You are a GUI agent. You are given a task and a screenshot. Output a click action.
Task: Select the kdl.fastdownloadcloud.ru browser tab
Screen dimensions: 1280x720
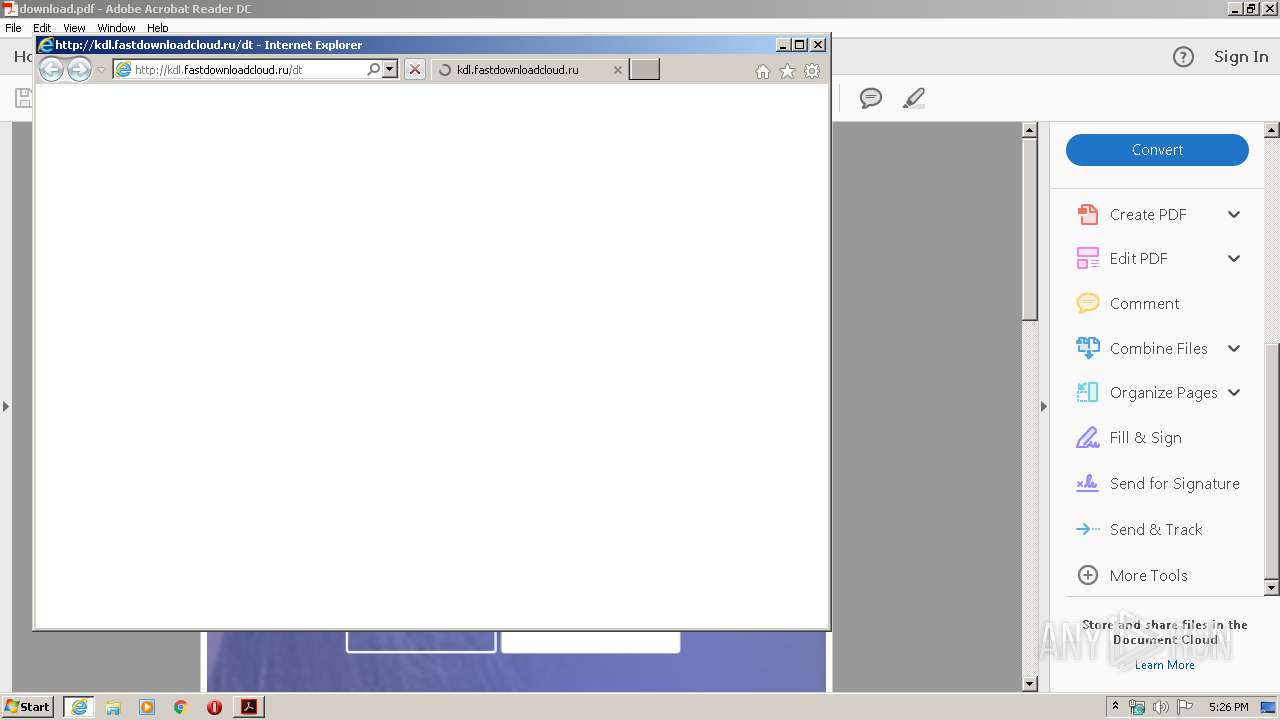click(530, 70)
